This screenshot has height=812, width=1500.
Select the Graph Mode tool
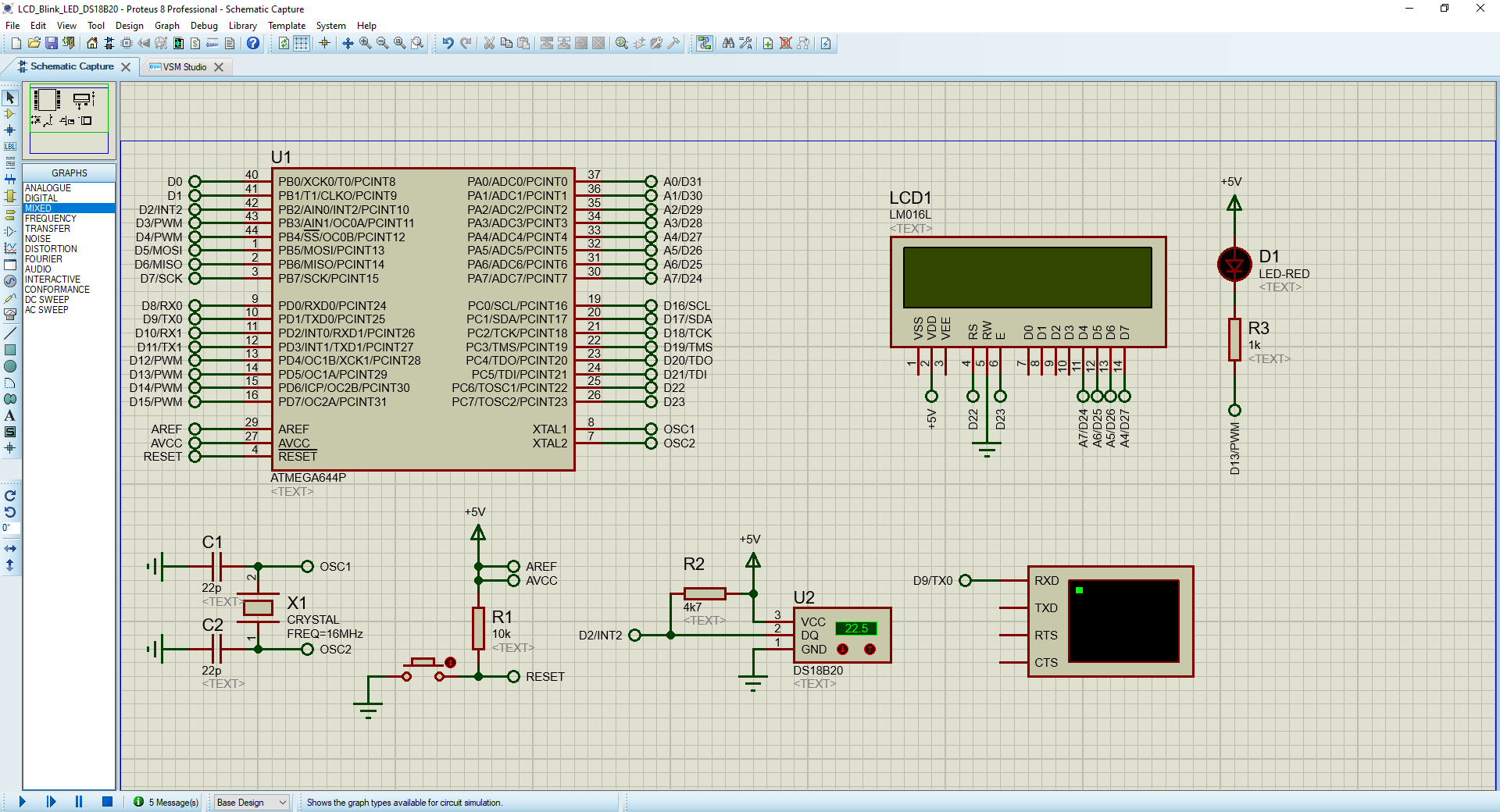pyautogui.click(x=10, y=248)
